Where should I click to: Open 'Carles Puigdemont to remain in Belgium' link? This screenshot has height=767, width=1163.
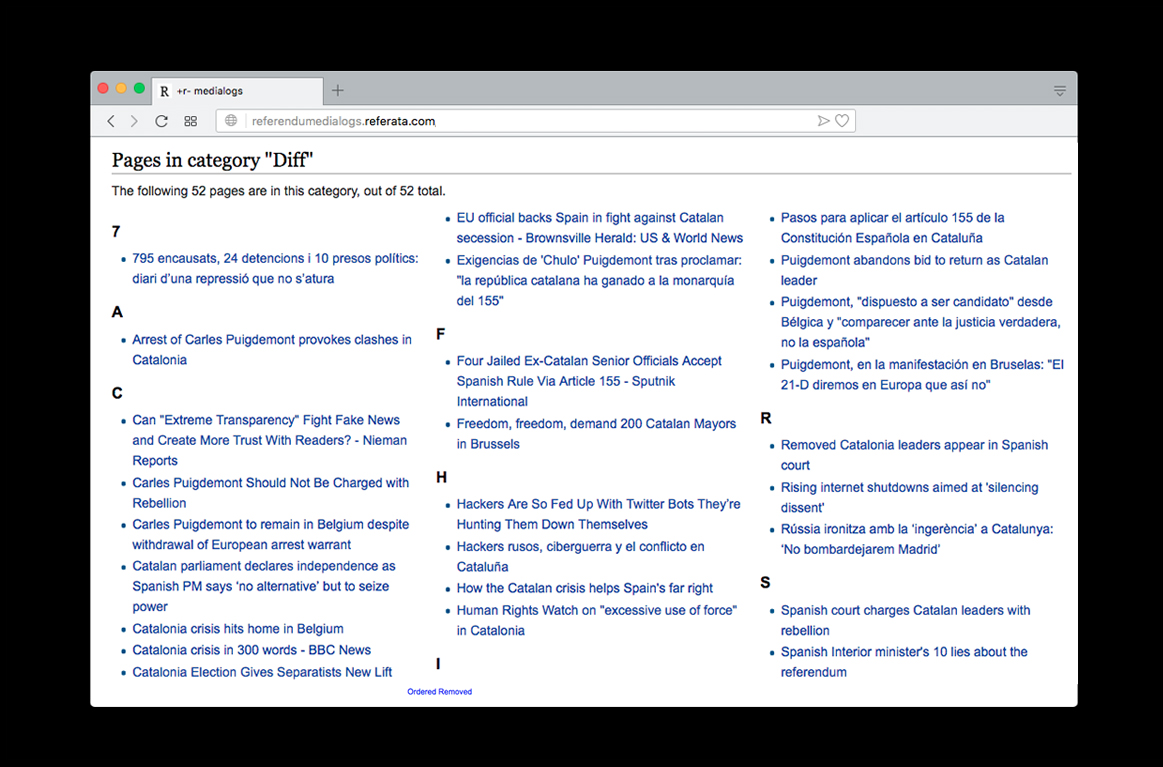271,534
